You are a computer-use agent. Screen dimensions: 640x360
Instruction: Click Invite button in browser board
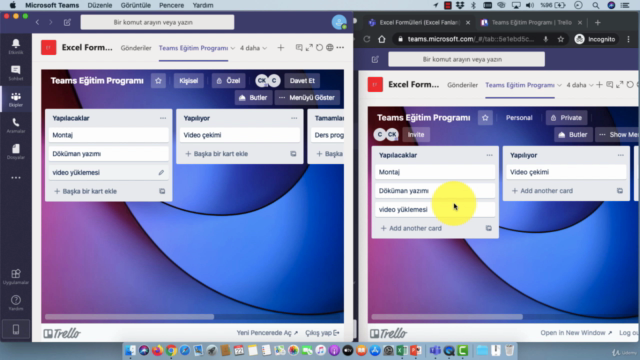pyautogui.click(x=416, y=135)
